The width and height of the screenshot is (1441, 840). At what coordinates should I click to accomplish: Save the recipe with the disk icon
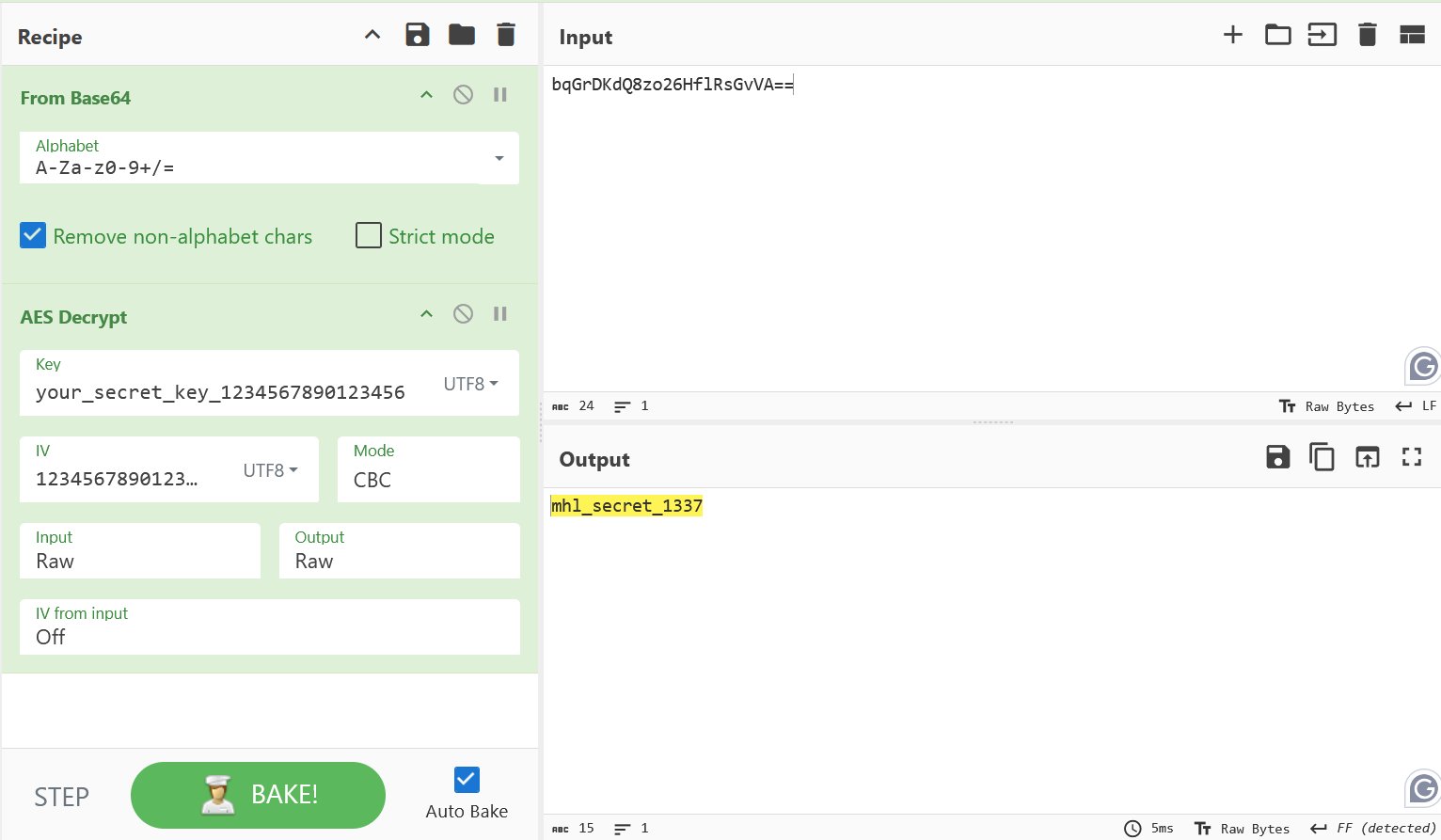tap(418, 36)
